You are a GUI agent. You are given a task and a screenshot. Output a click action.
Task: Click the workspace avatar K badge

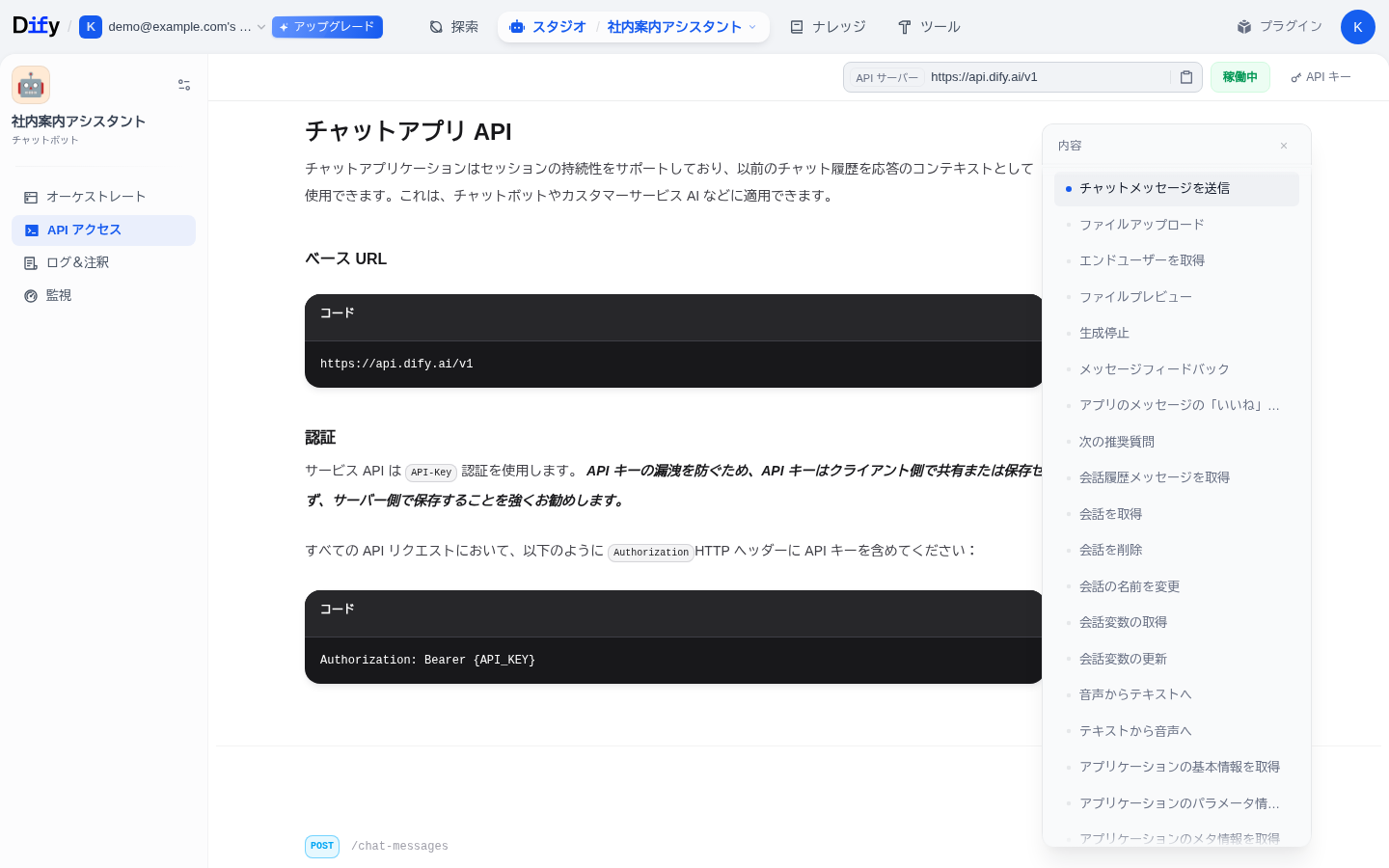click(91, 27)
